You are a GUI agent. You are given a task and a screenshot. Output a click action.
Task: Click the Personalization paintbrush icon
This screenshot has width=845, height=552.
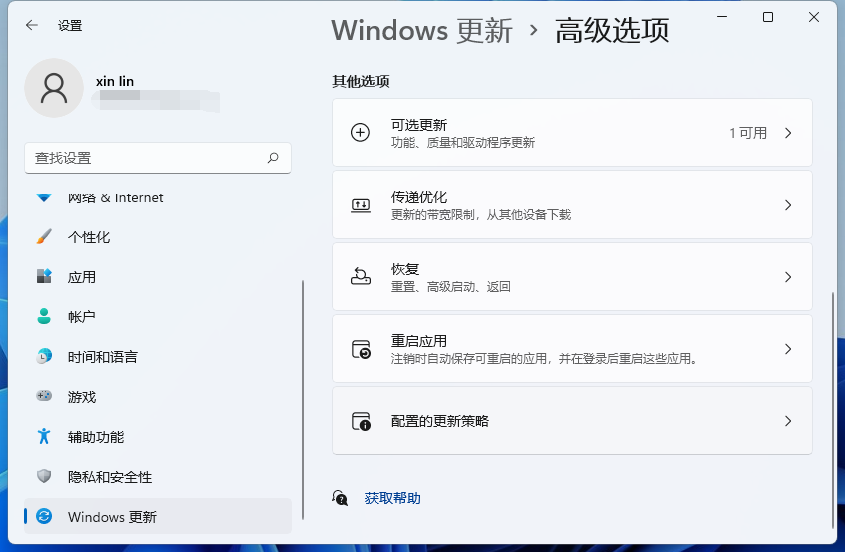(44, 237)
